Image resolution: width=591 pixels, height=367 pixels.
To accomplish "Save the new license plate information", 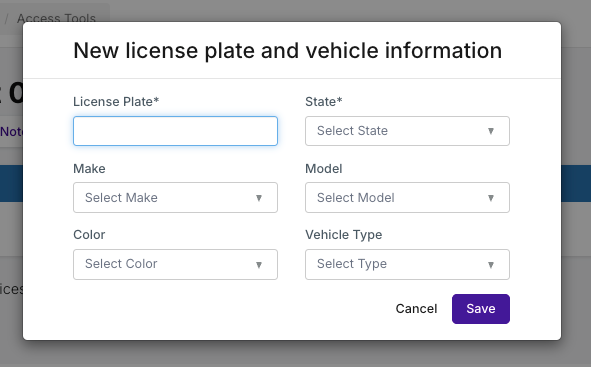I will click(481, 309).
